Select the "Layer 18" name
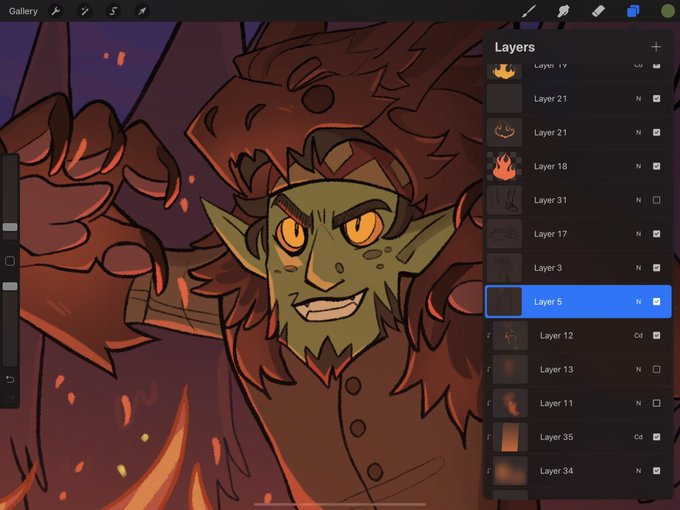The image size is (680, 510). 550,166
